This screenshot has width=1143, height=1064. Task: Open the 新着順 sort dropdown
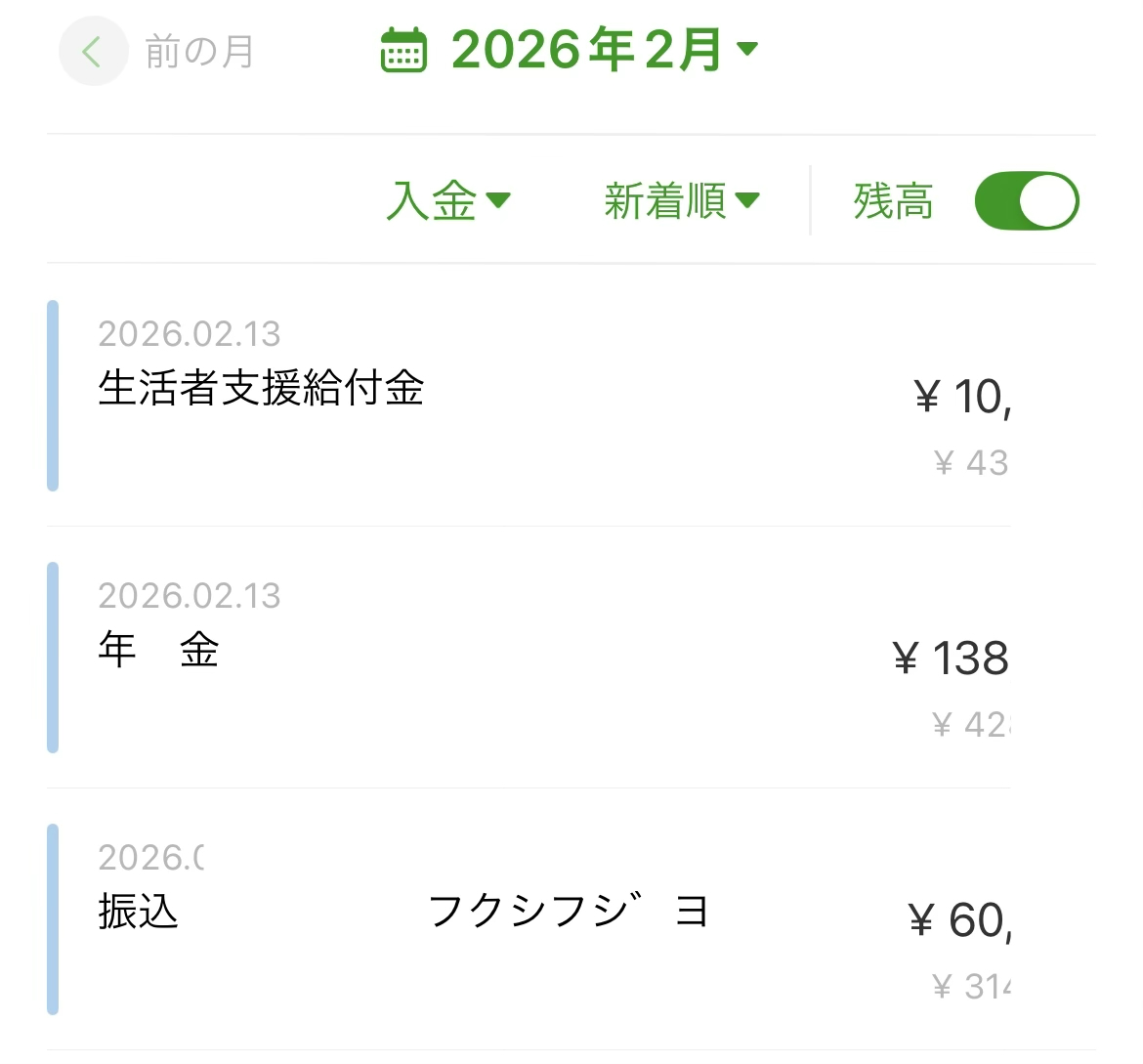(x=665, y=201)
